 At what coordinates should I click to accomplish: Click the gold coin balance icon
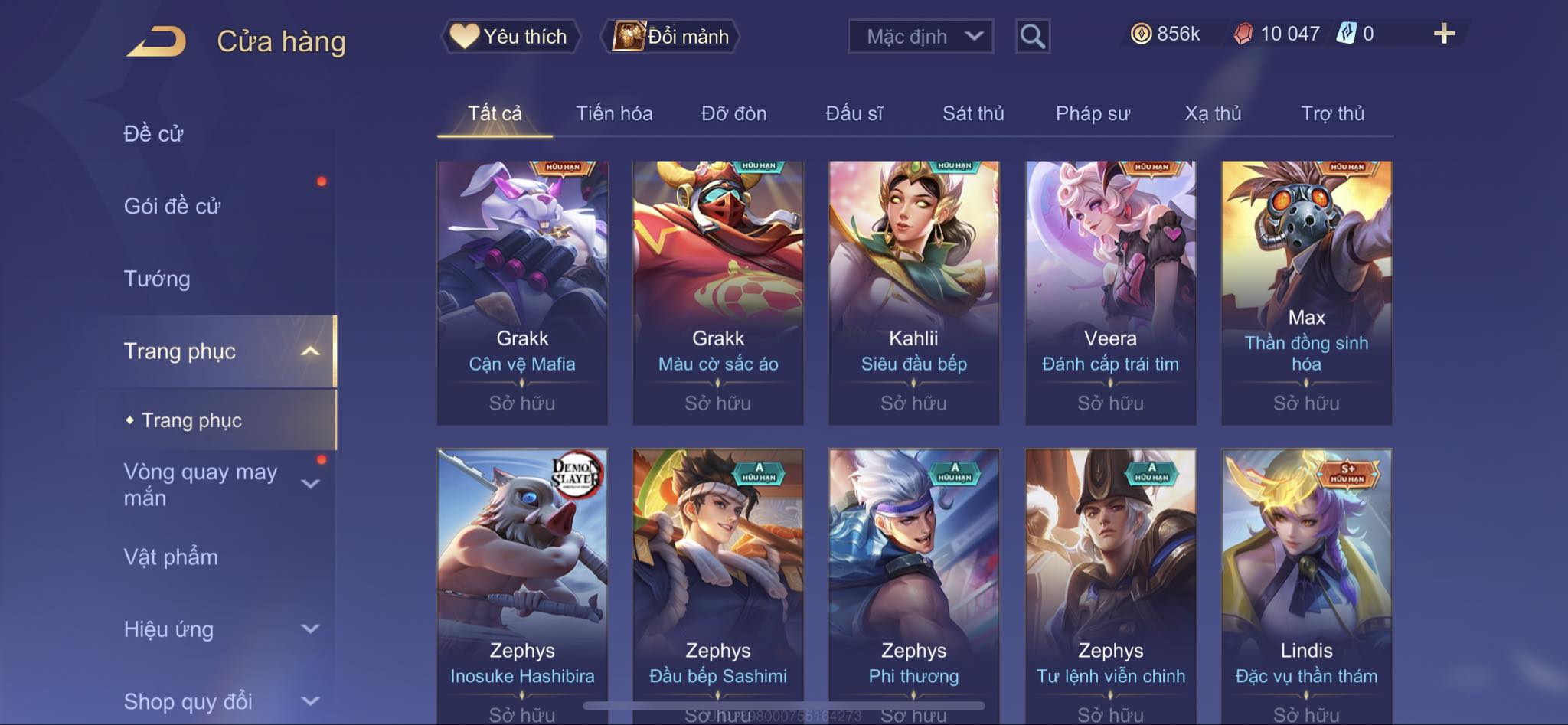tap(1141, 34)
